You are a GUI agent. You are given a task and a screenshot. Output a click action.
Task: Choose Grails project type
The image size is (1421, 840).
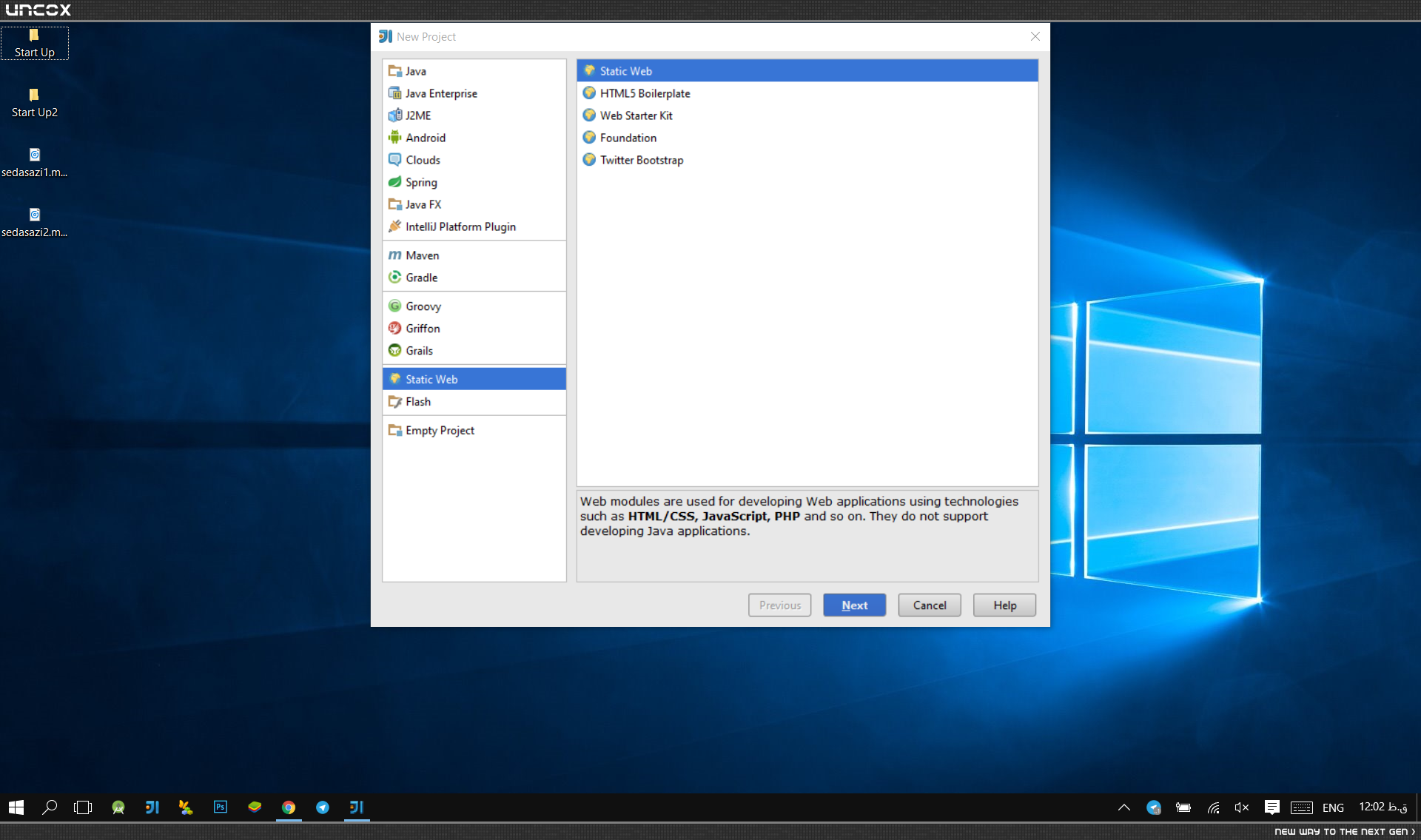(x=474, y=351)
